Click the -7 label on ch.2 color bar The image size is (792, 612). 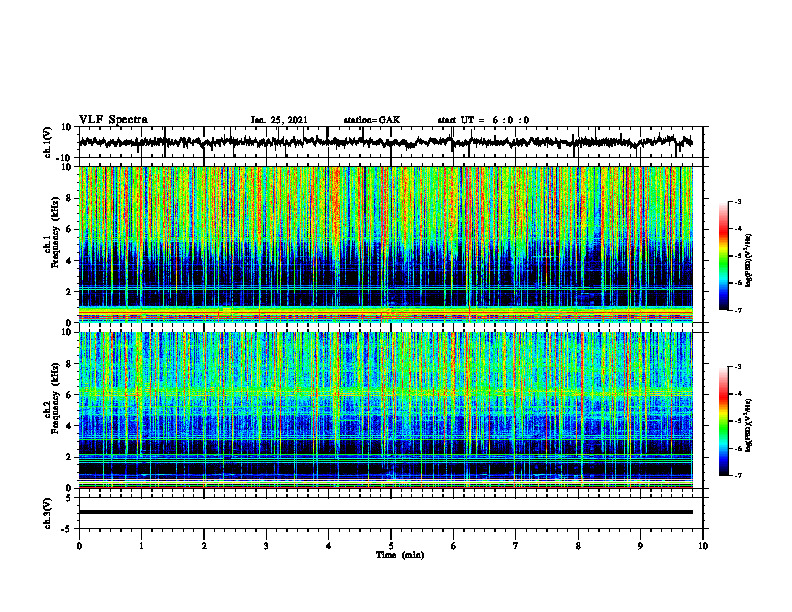pyautogui.click(x=738, y=475)
